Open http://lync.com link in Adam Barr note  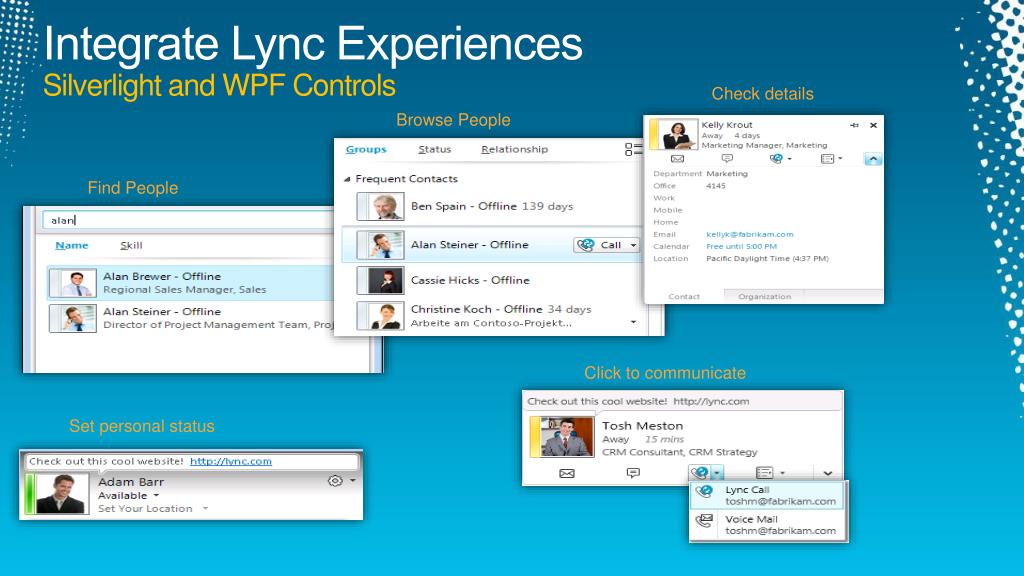[231, 461]
